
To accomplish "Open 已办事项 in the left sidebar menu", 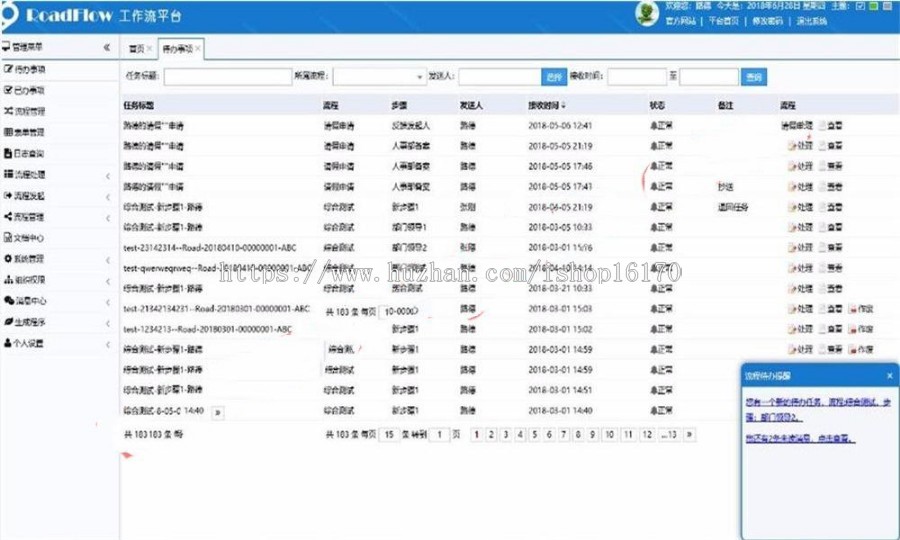I will pyautogui.click(x=25, y=90).
